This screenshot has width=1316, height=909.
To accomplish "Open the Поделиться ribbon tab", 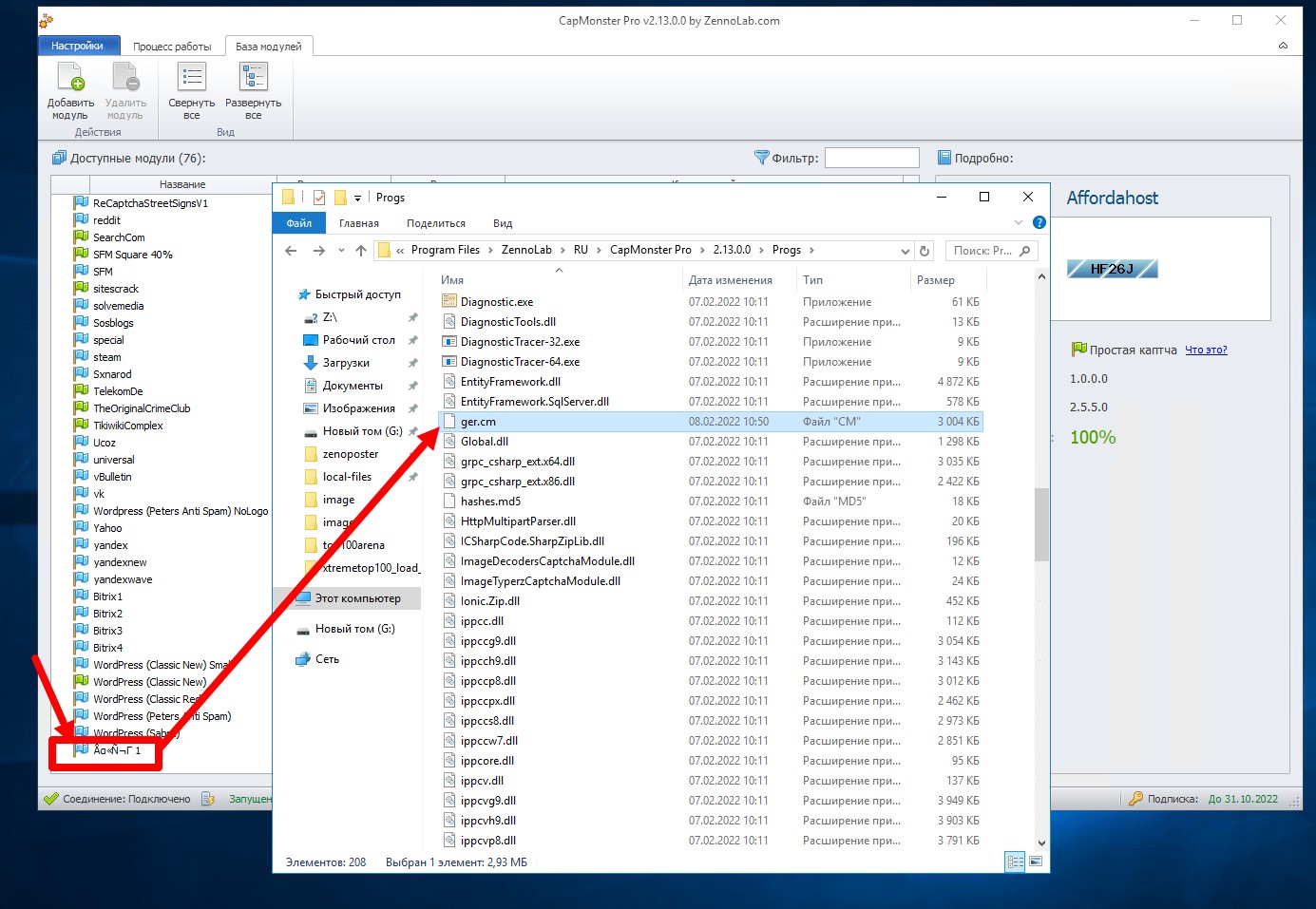I will (436, 223).
